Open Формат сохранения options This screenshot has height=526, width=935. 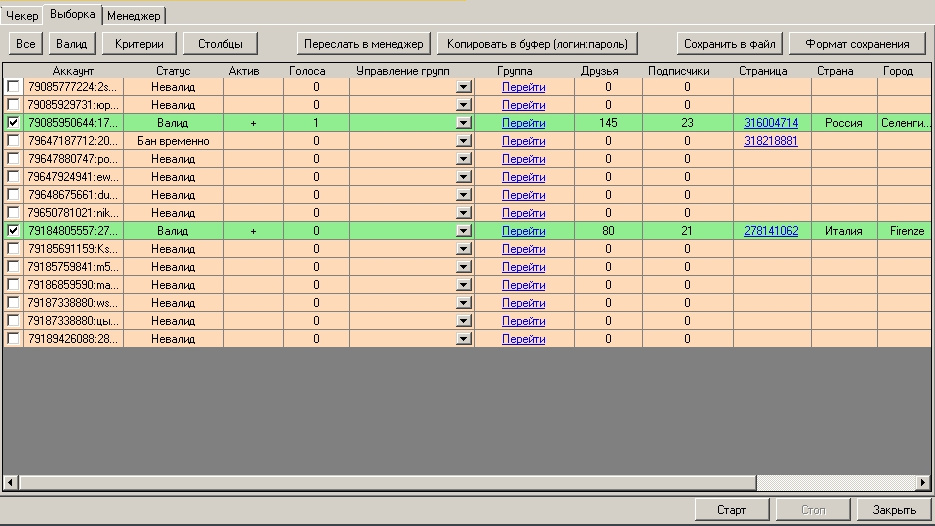pyautogui.click(x=857, y=44)
